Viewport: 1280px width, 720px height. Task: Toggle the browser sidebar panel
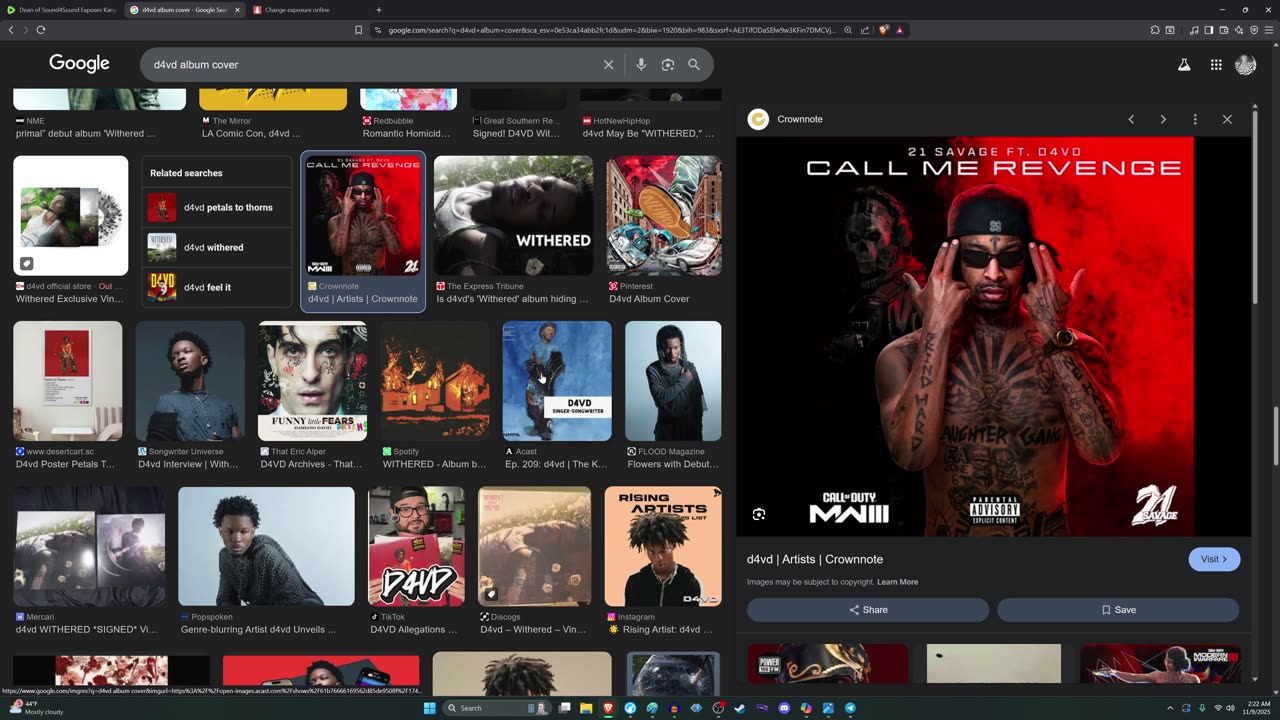coord(1208,30)
